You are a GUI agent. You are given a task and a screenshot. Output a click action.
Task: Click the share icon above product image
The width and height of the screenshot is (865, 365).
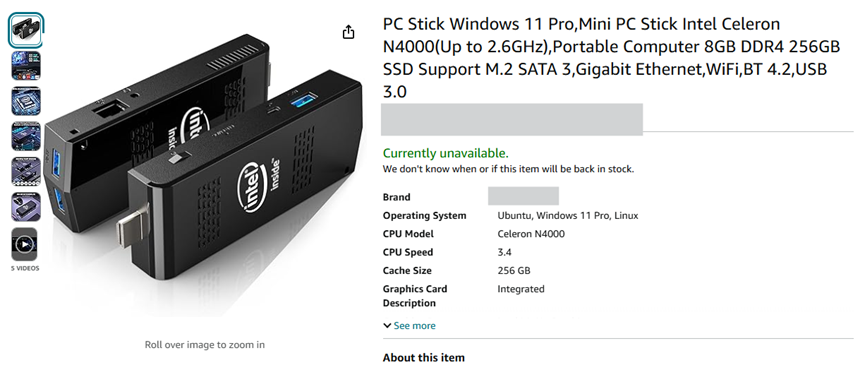point(348,33)
